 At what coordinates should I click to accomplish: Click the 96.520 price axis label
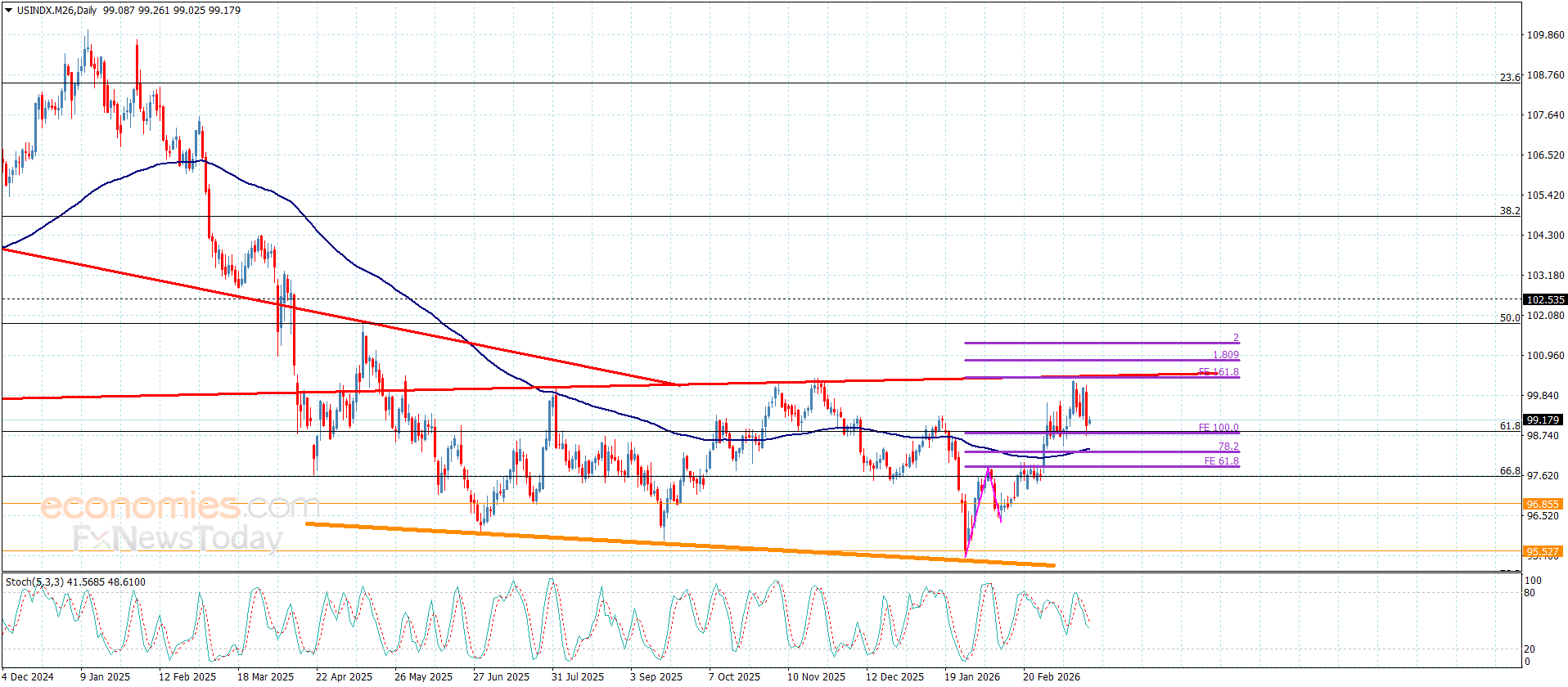point(1543,516)
